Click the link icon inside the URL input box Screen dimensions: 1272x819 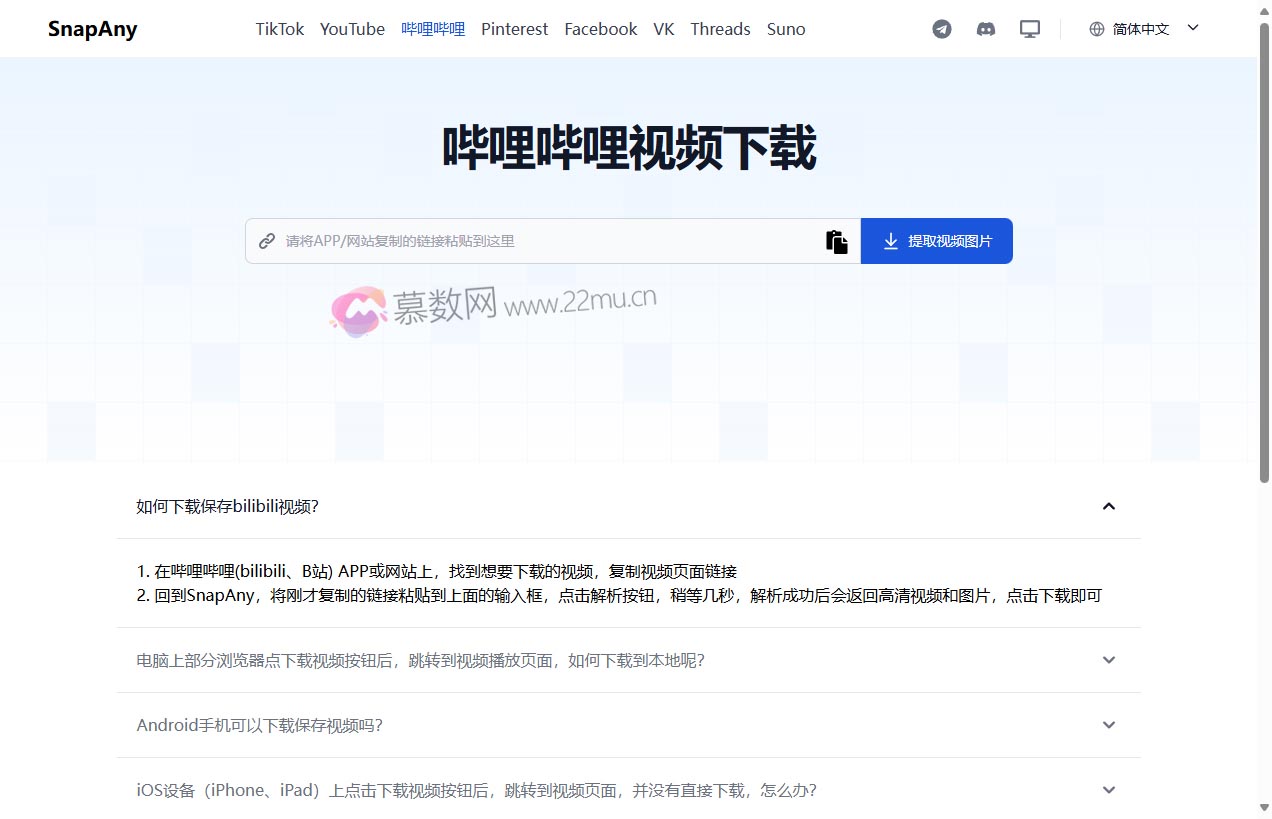coord(267,240)
